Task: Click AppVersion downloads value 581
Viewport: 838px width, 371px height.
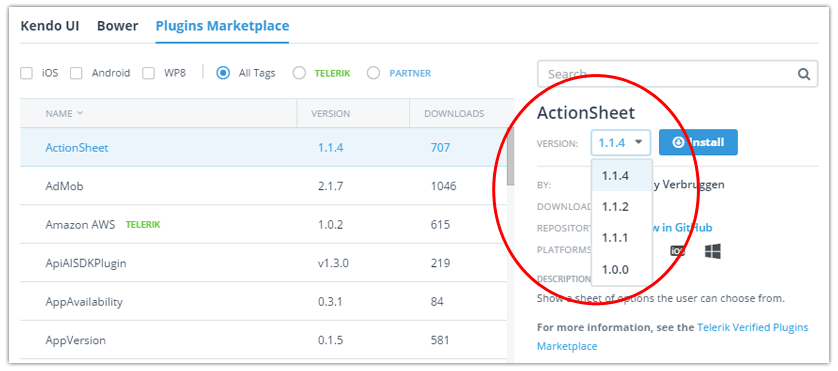Action: (x=440, y=341)
